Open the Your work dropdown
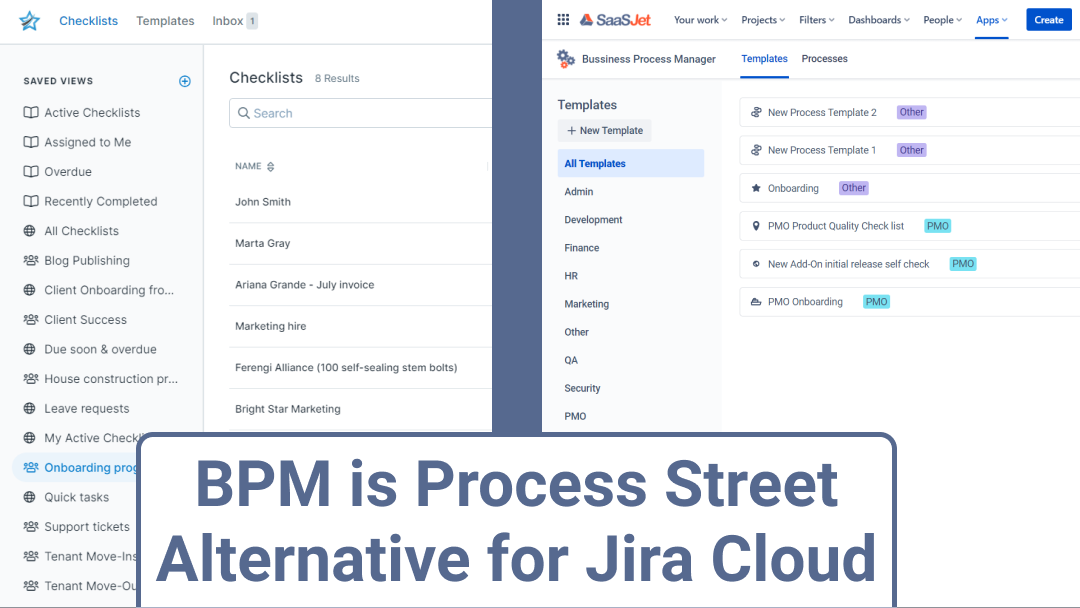 tap(700, 20)
